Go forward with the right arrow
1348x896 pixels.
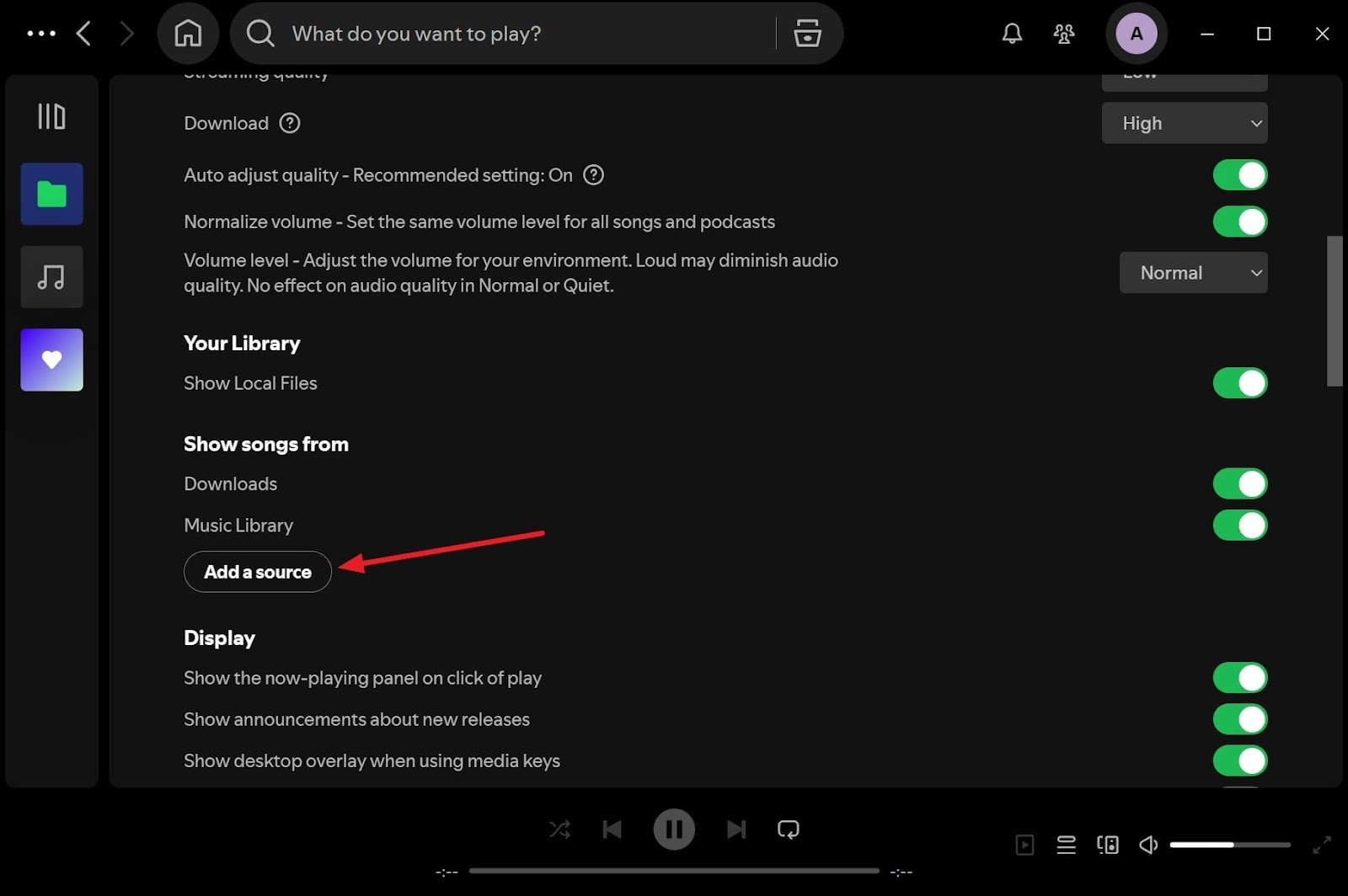tap(127, 34)
